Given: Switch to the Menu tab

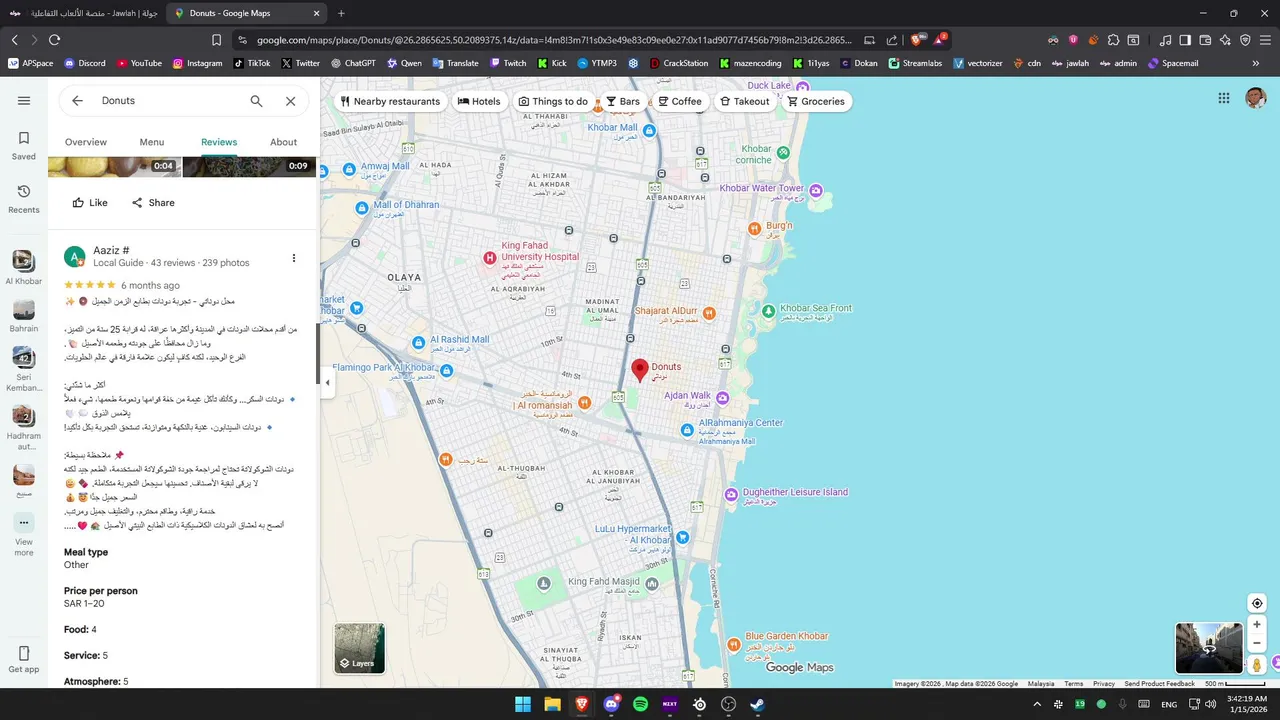Looking at the screenshot, I should coord(152,142).
